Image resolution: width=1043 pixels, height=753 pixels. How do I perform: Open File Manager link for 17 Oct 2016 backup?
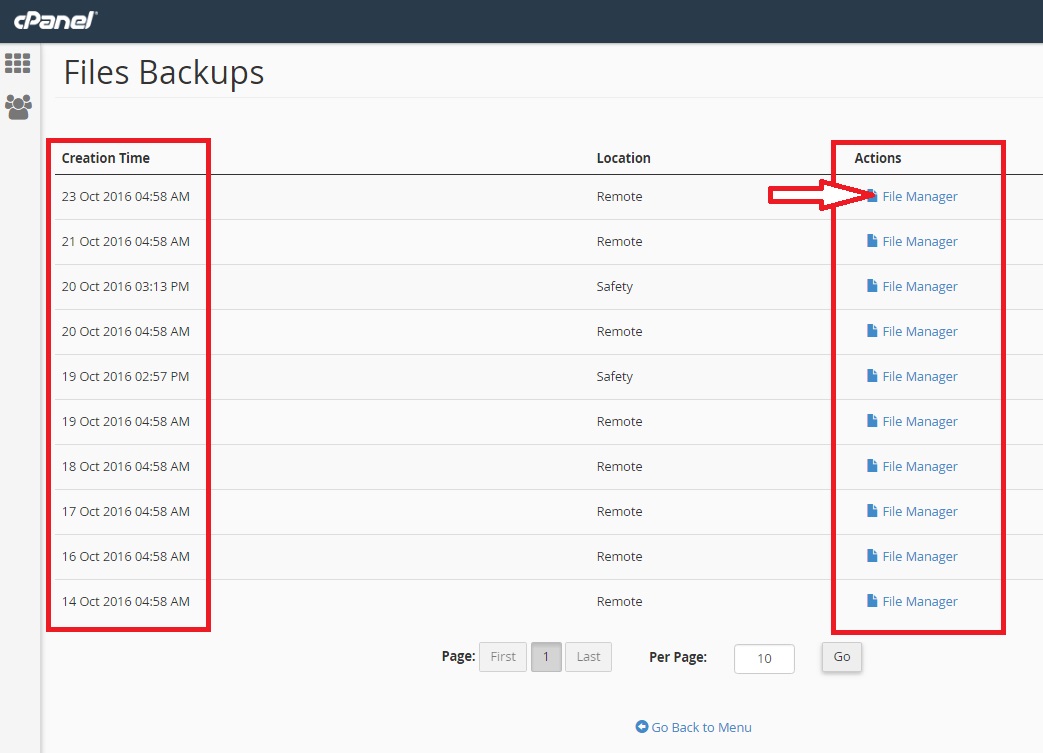pos(920,512)
